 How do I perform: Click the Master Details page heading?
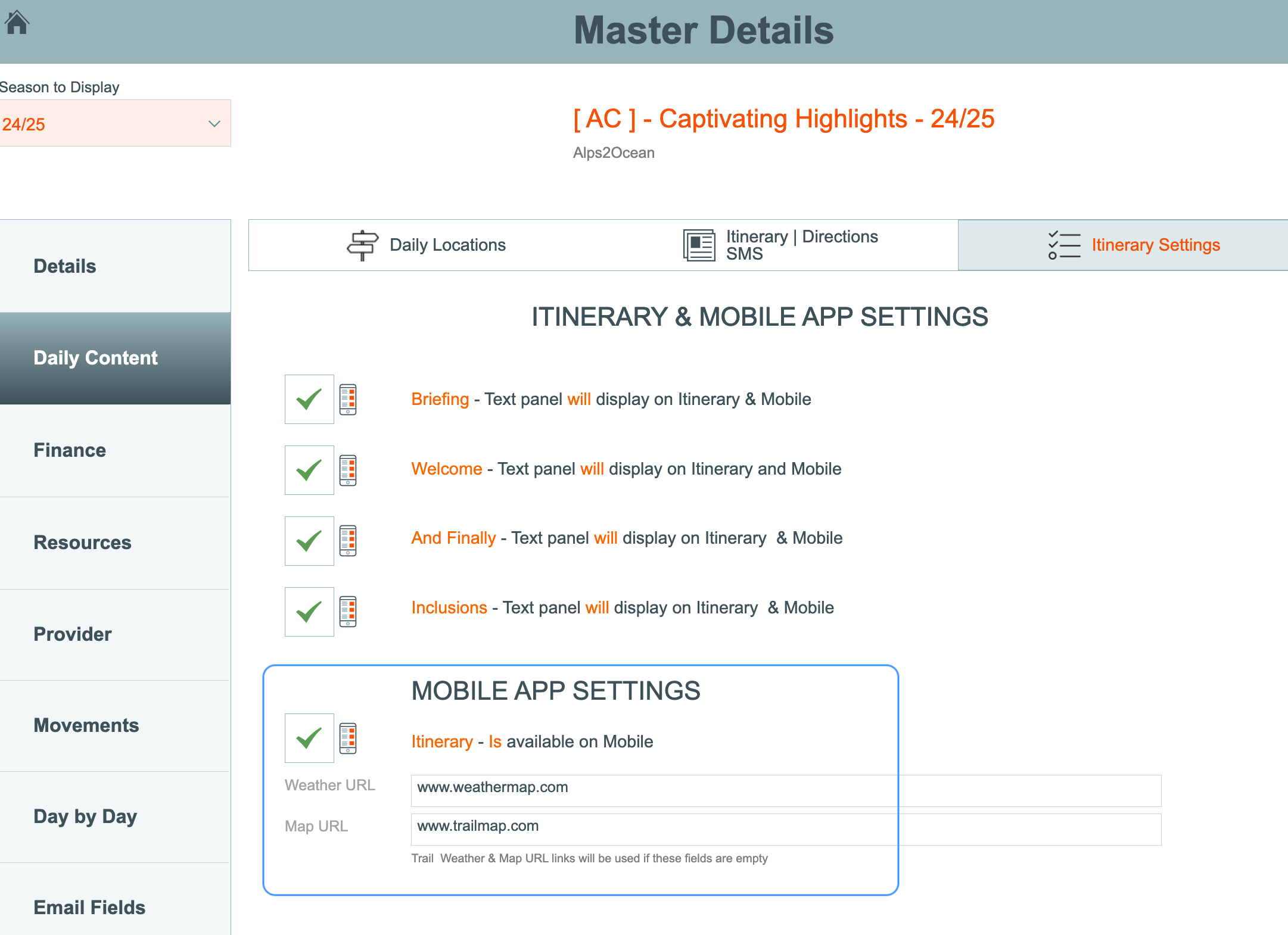(704, 30)
